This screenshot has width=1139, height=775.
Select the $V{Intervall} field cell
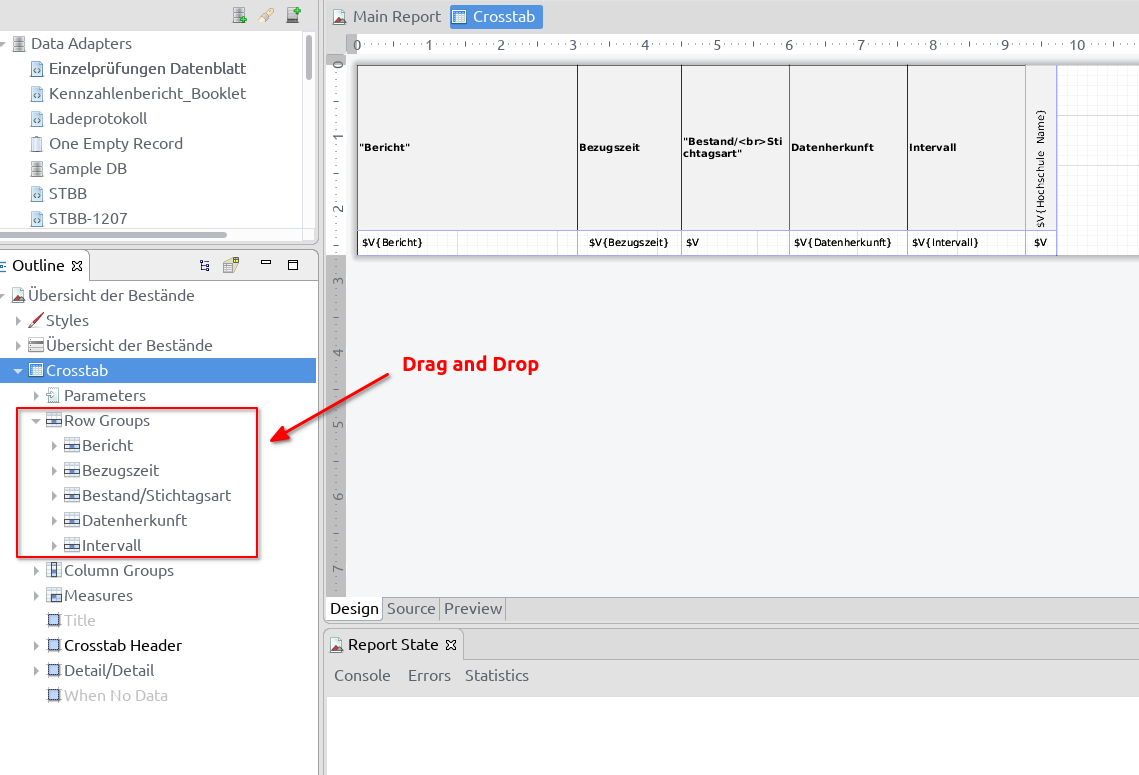click(966, 243)
